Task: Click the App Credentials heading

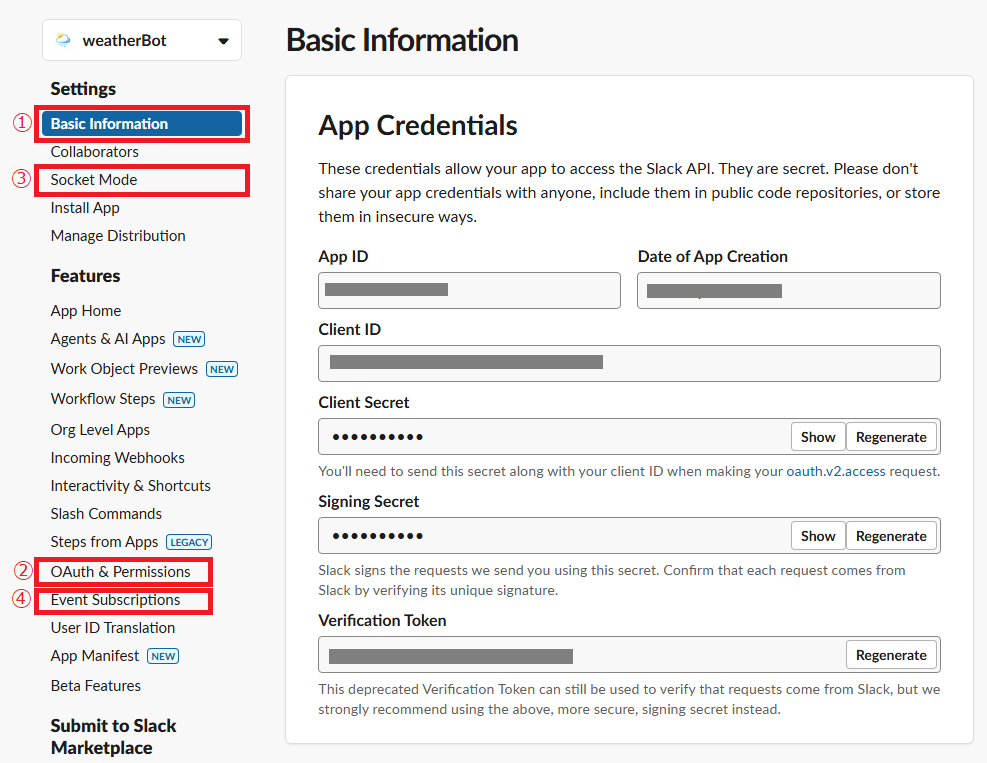Action: 418,125
